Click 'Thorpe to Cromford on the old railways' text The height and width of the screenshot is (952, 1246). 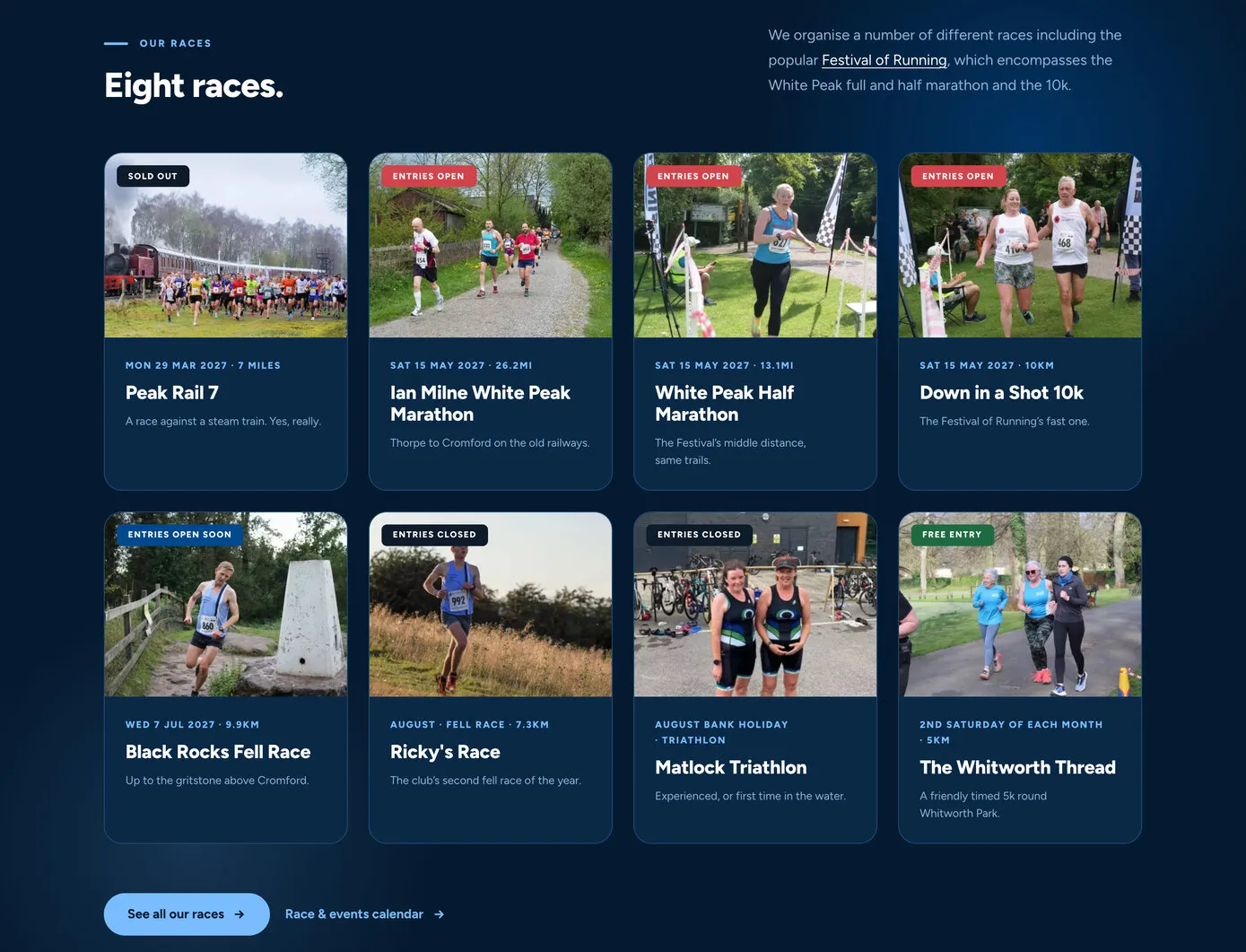[490, 442]
